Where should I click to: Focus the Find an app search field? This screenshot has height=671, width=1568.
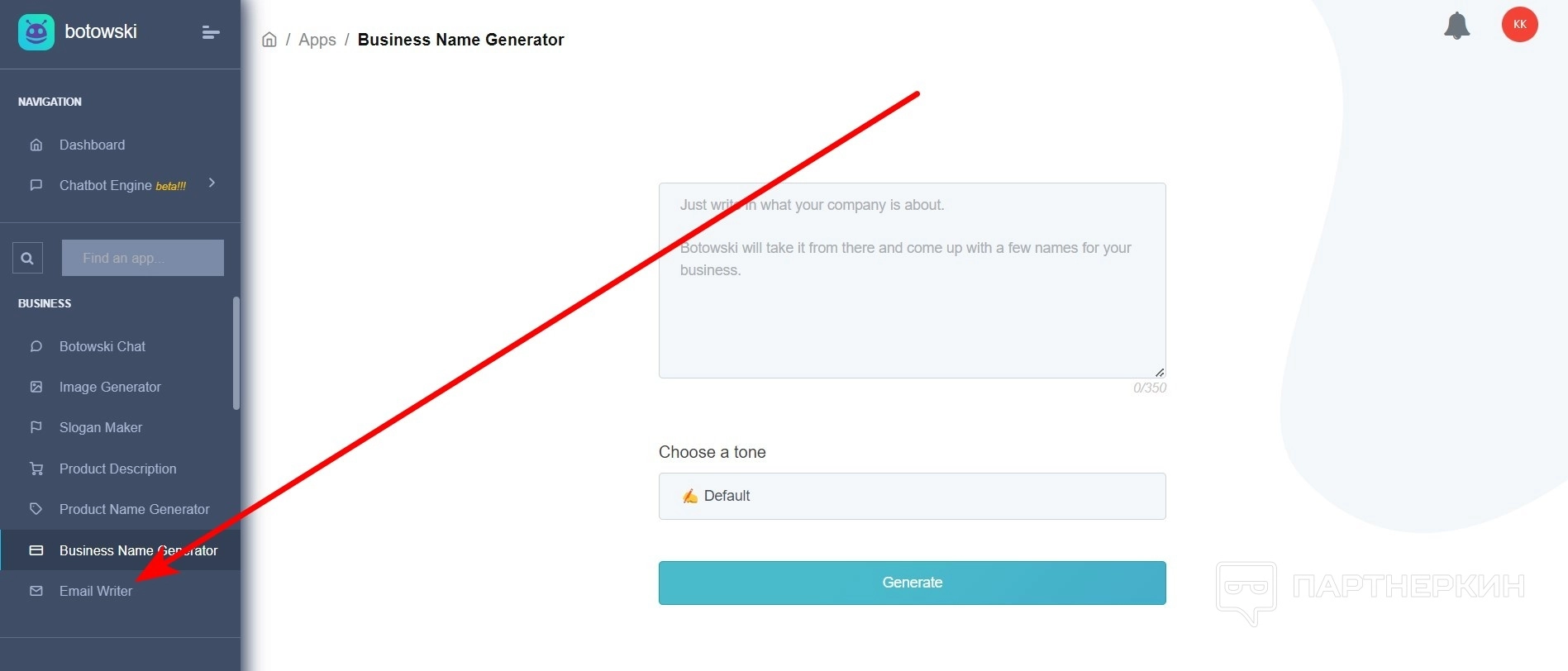point(142,258)
